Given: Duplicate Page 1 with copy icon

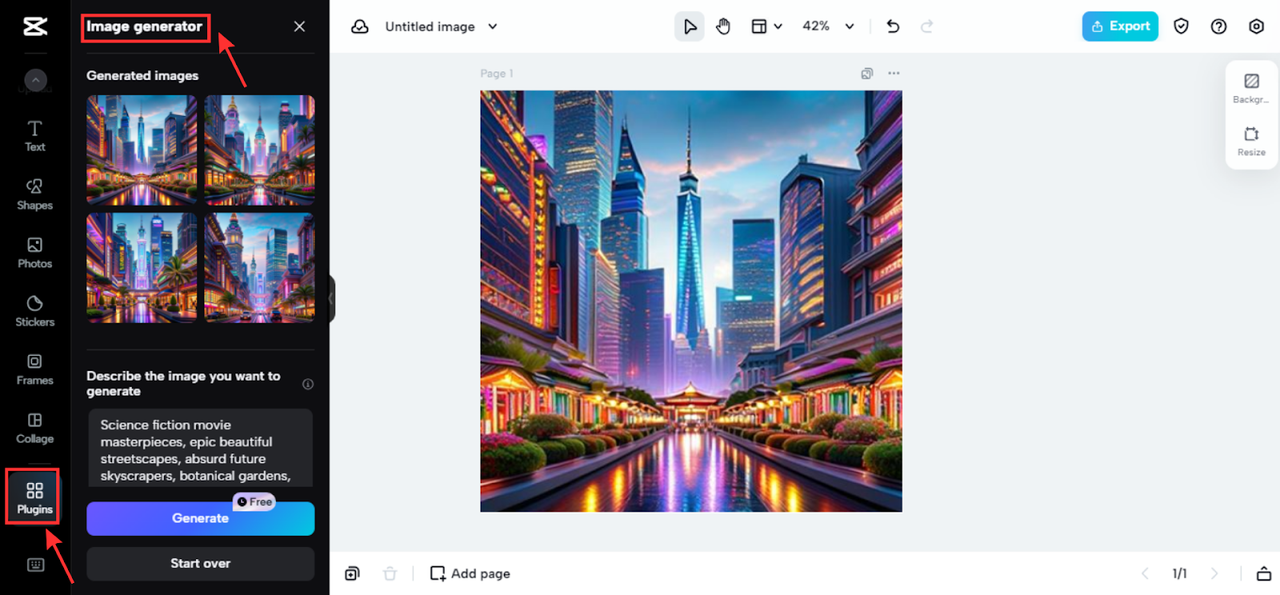Looking at the screenshot, I should pyautogui.click(x=867, y=73).
